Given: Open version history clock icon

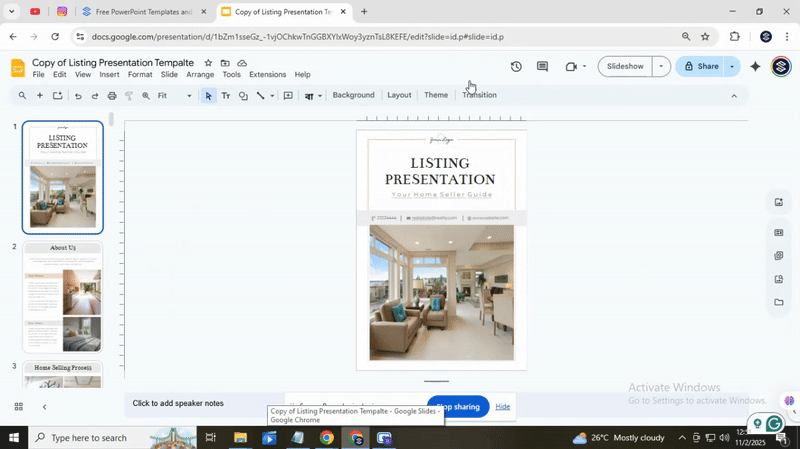Looking at the screenshot, I should tap(516, 67).
